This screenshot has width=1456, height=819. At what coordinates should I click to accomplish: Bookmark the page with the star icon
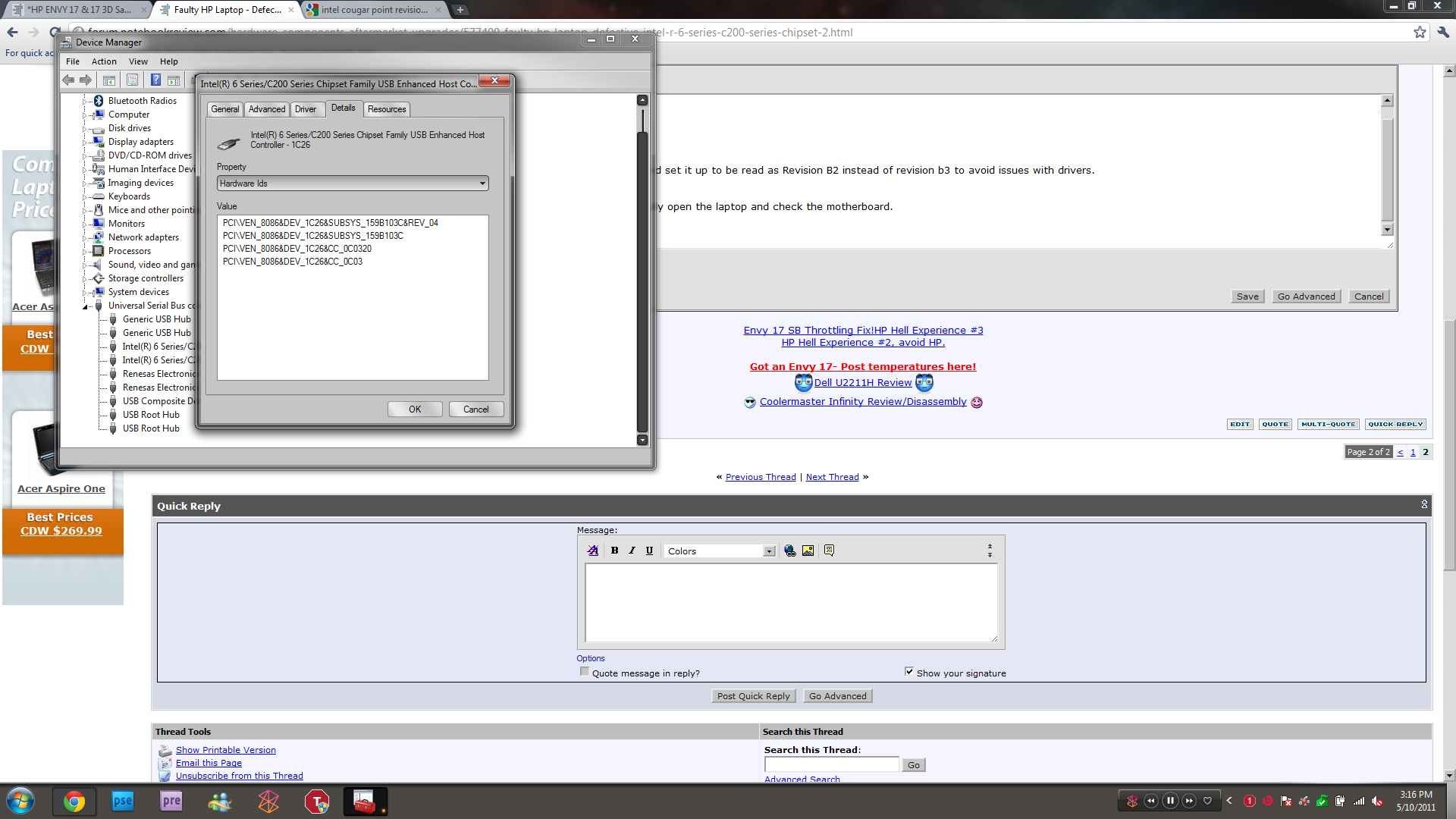click(1420, 33)
